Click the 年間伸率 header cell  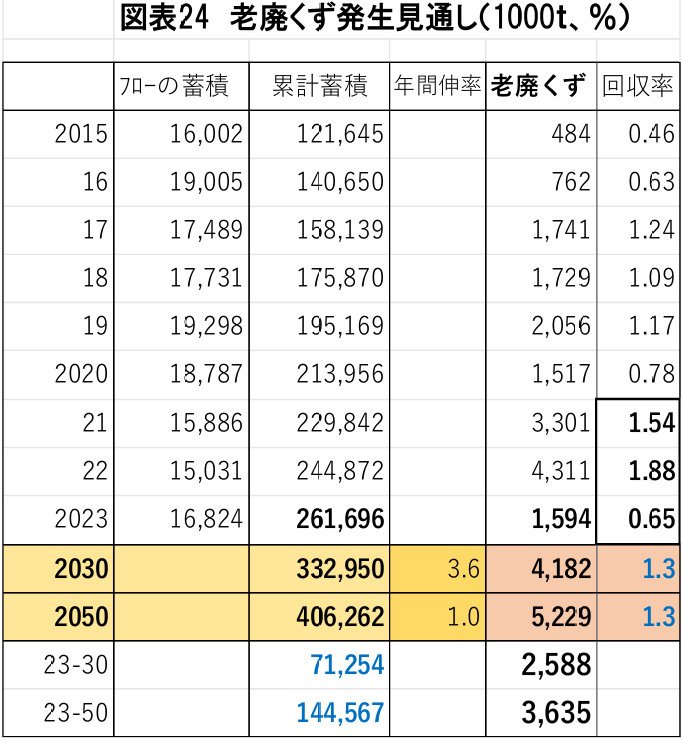[x=437, y=87]
